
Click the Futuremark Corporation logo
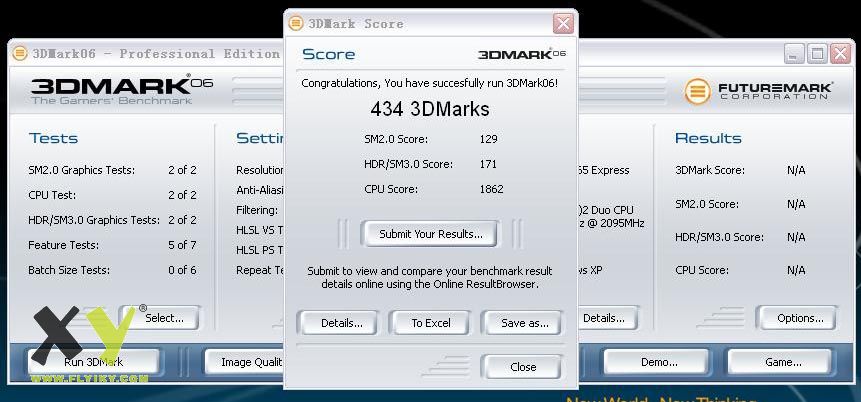pos(759,92)
